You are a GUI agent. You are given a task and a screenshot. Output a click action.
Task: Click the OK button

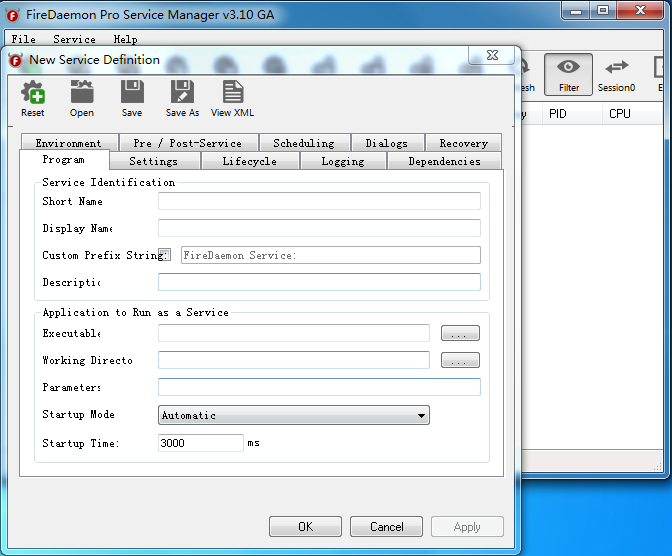tap(305, 526)
